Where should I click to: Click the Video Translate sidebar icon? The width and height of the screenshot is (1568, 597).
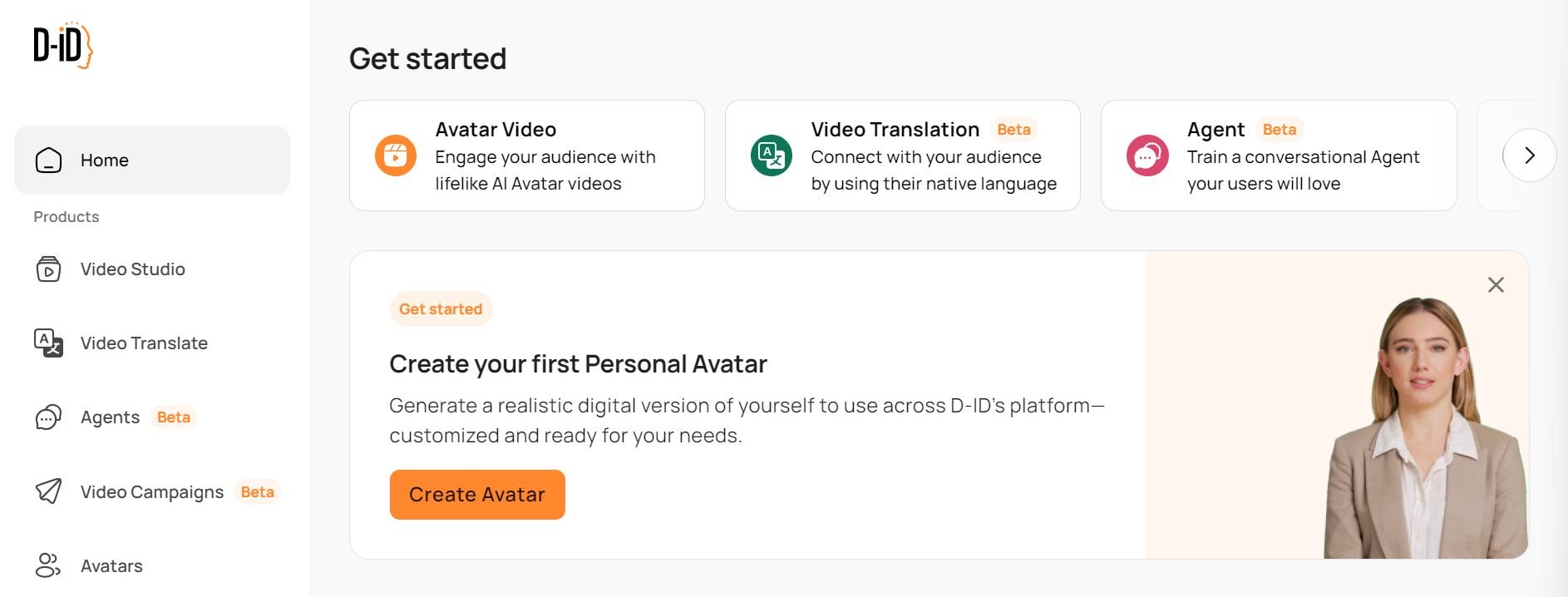[48, 343]
